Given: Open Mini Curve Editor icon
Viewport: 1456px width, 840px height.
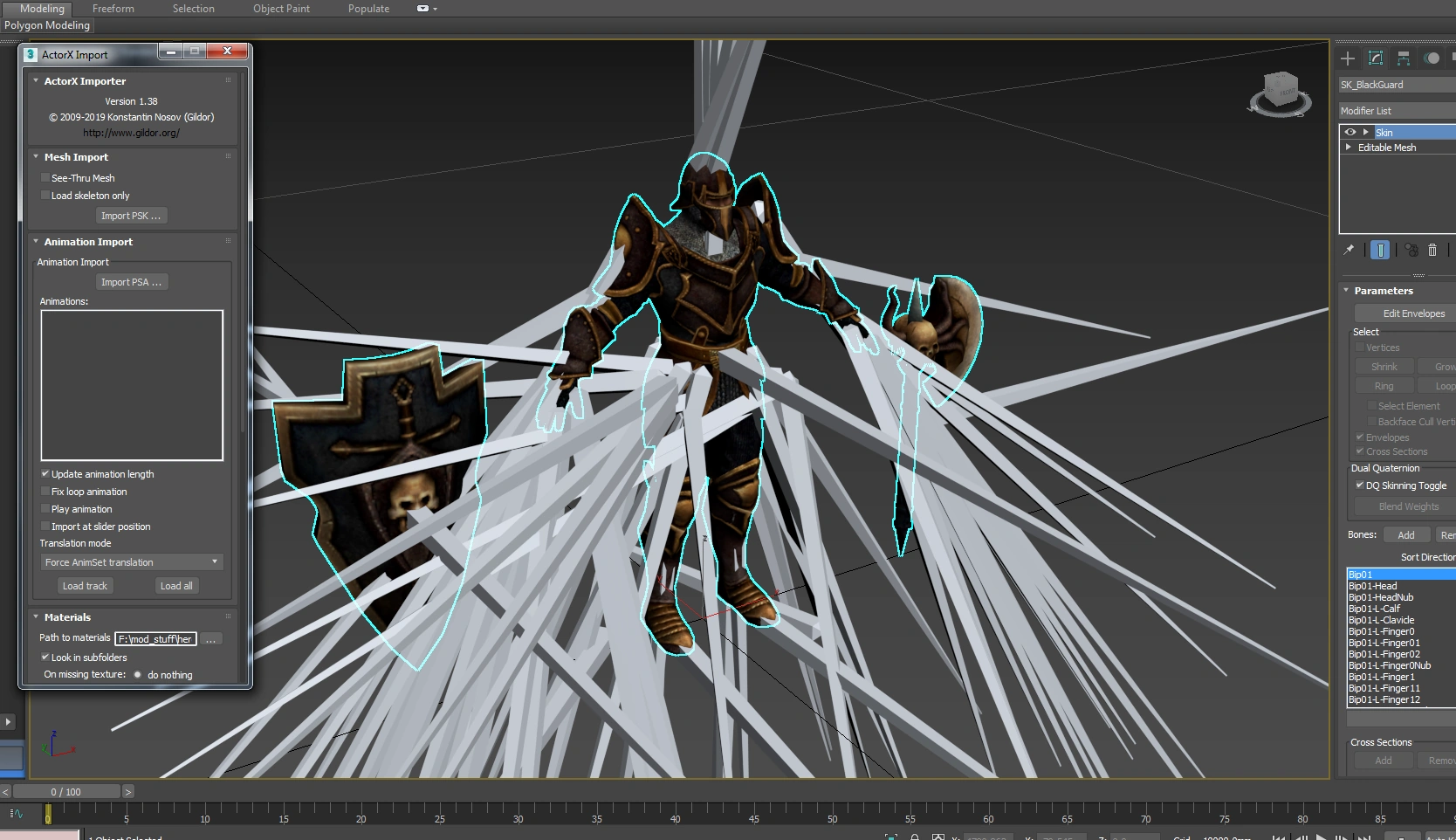Looking at the screenshot, I should [x=16, y=814].
